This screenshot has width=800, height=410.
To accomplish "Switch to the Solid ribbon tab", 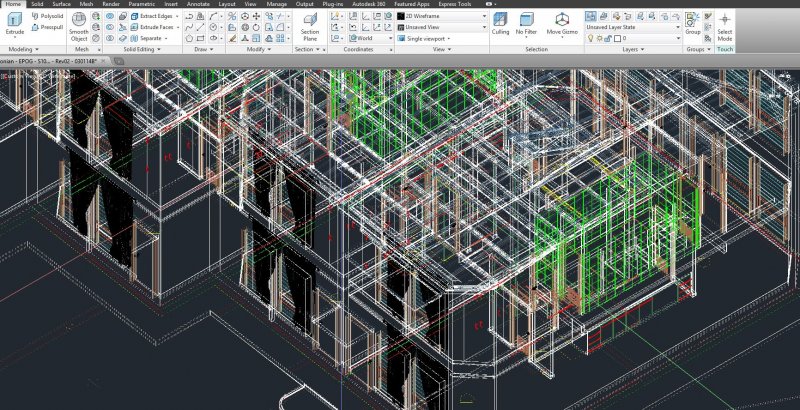I will click(x=37, y=4).
